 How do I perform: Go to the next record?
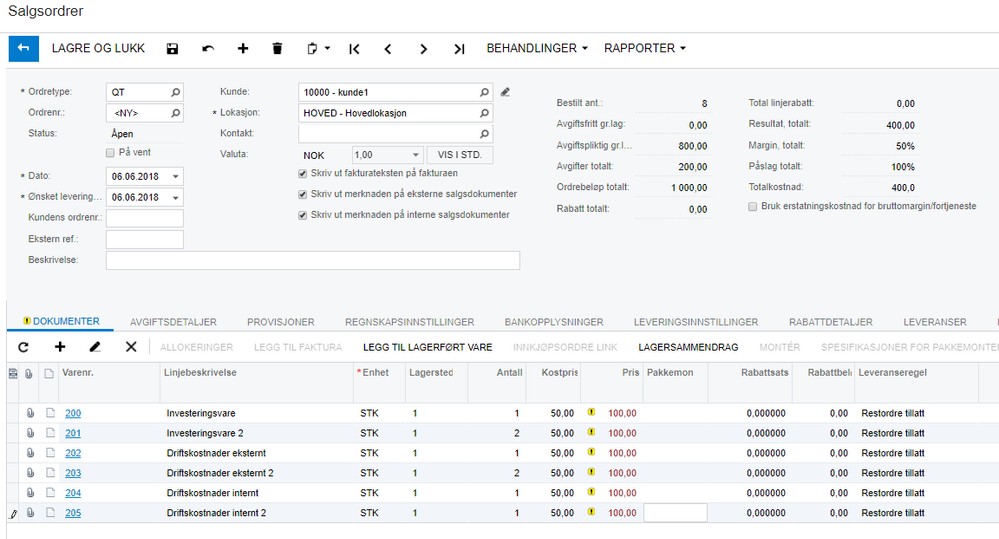pyautogui.click(x=424, y=48)
